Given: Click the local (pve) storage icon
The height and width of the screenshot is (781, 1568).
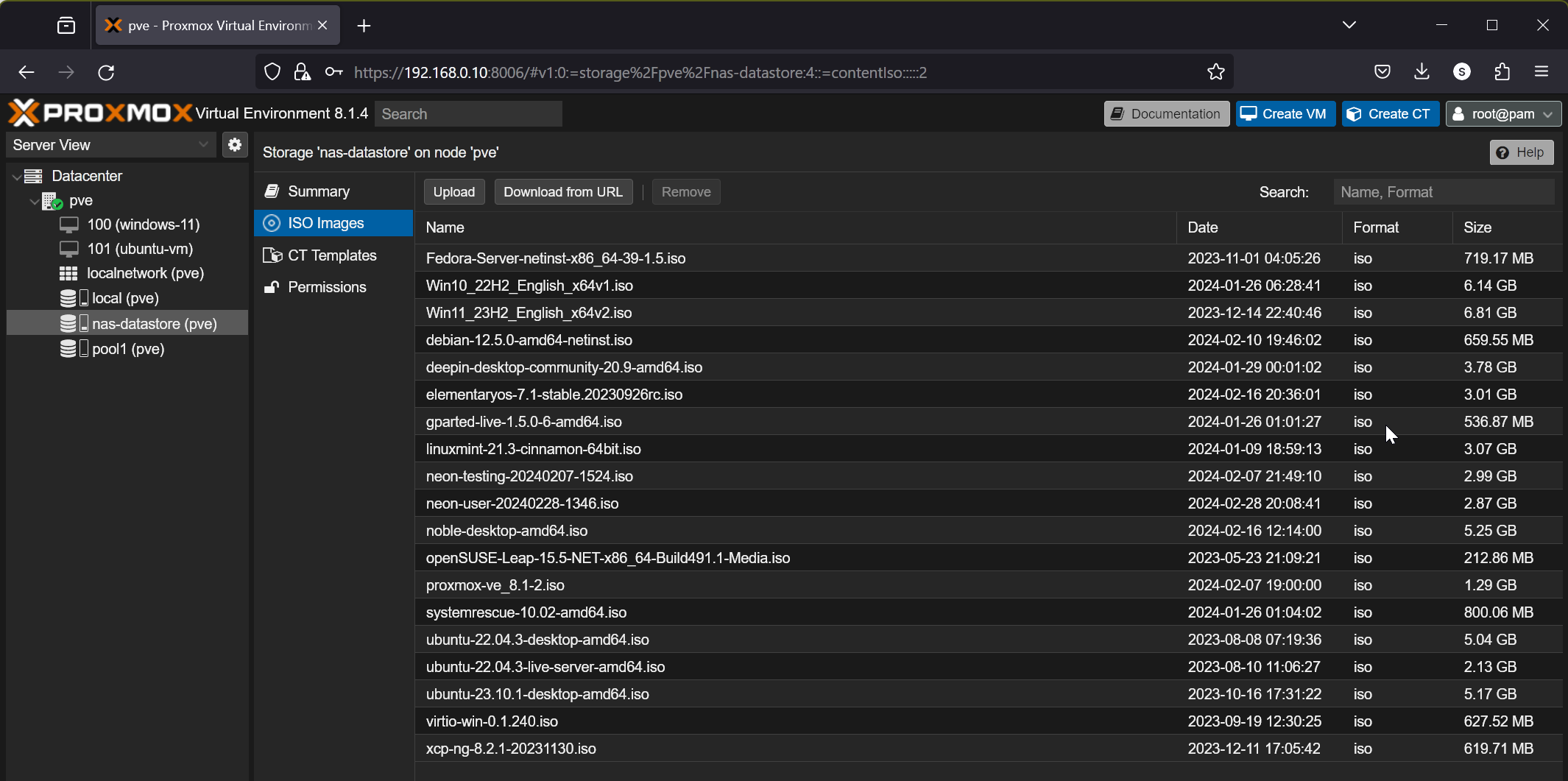Looking at the screenshot, I should (x=74, y=298).
